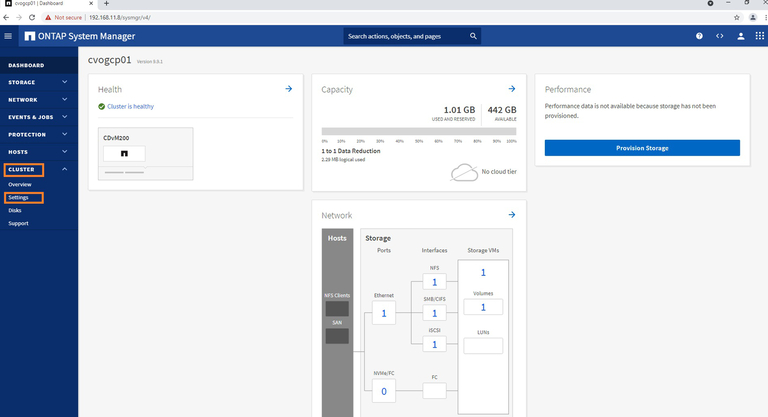Open the Cluster is healthy link

click(x=130, y=106)
